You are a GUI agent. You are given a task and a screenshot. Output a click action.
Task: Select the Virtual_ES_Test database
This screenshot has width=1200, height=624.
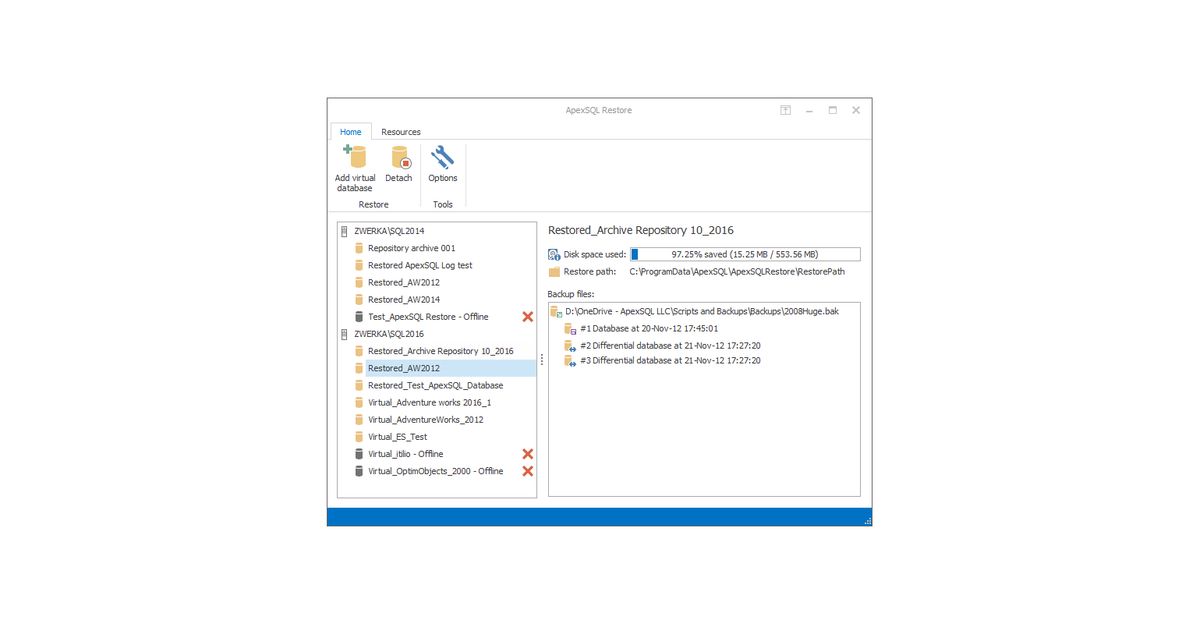(397, 436)
